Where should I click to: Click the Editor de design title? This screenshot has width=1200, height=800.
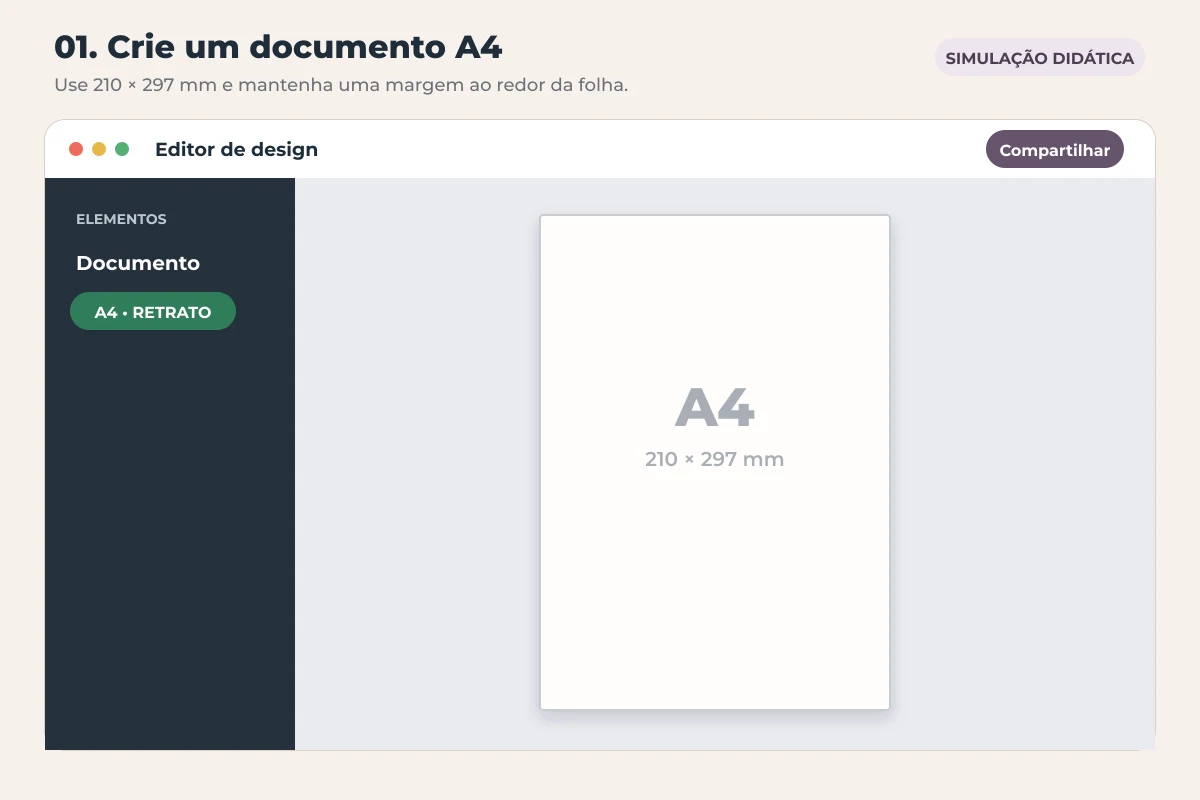coord(236,150)
